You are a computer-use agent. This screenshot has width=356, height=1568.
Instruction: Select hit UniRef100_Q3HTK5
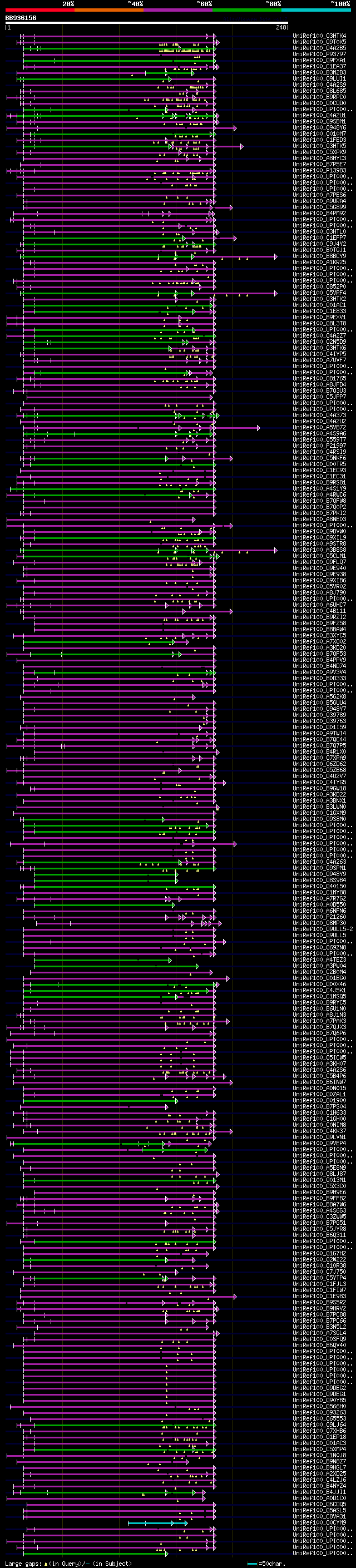click(319, 146)
